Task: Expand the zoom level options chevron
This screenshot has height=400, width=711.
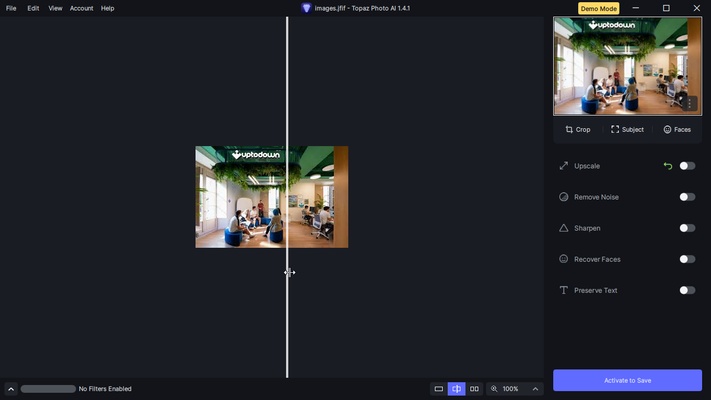Action: [535, 389]
